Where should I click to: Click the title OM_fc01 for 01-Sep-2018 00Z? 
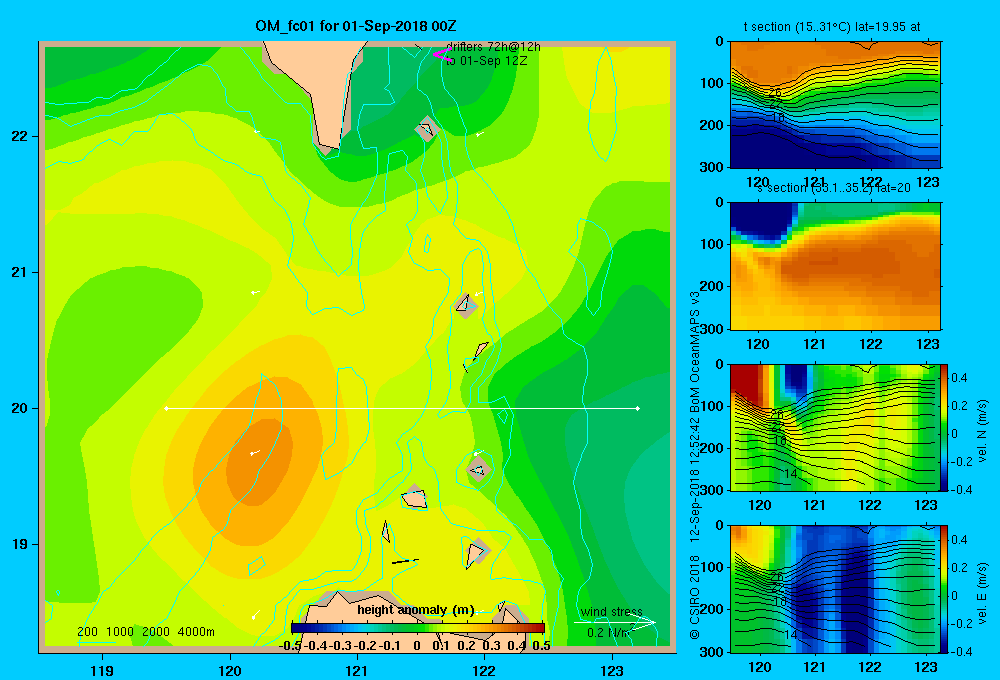355,26
